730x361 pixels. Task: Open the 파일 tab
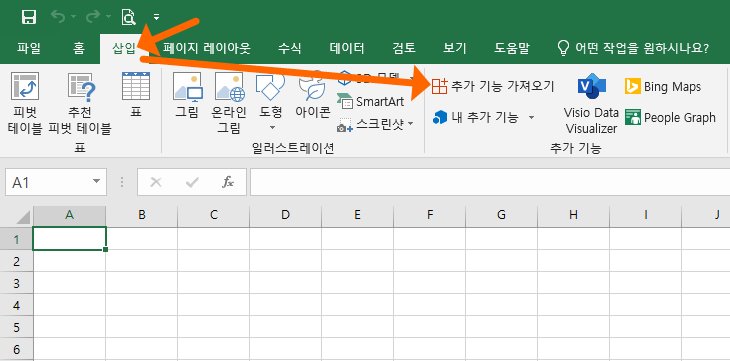point(29,48)
